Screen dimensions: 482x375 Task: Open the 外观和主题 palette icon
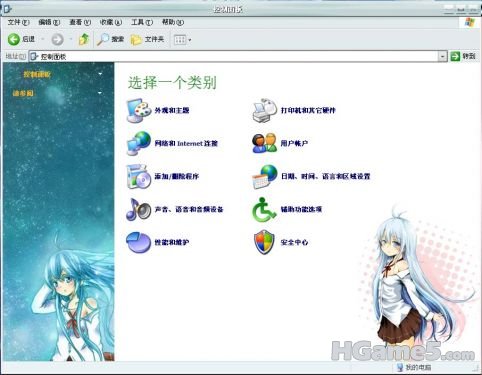pos(139,110)
